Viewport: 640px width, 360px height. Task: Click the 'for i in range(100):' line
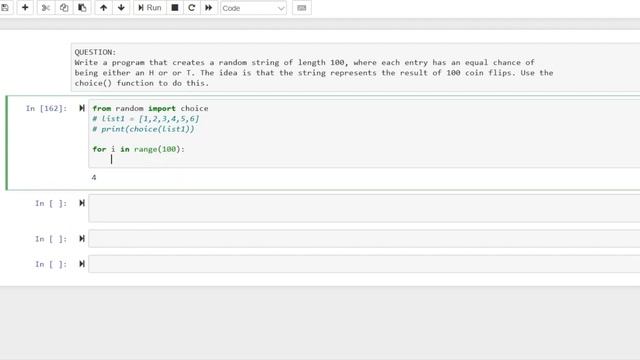point(138,149)
